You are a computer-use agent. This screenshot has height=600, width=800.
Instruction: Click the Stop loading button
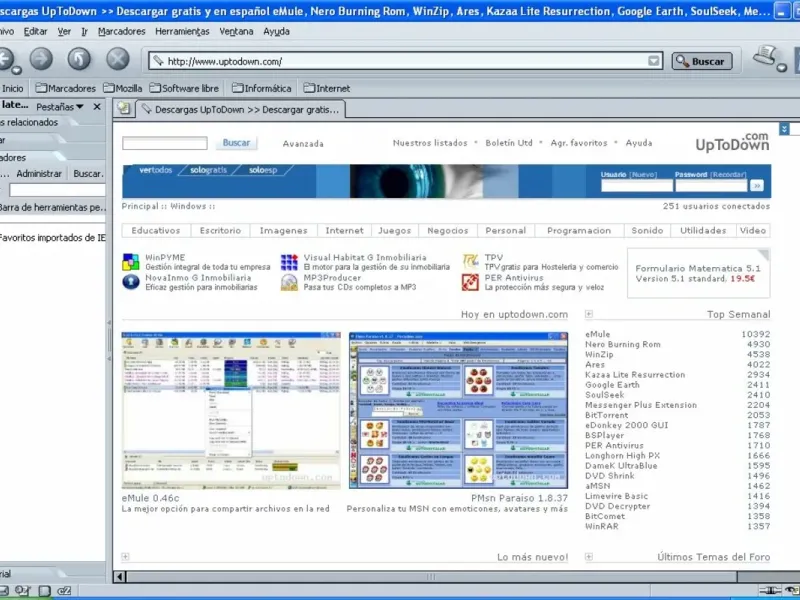click(118, 59)
